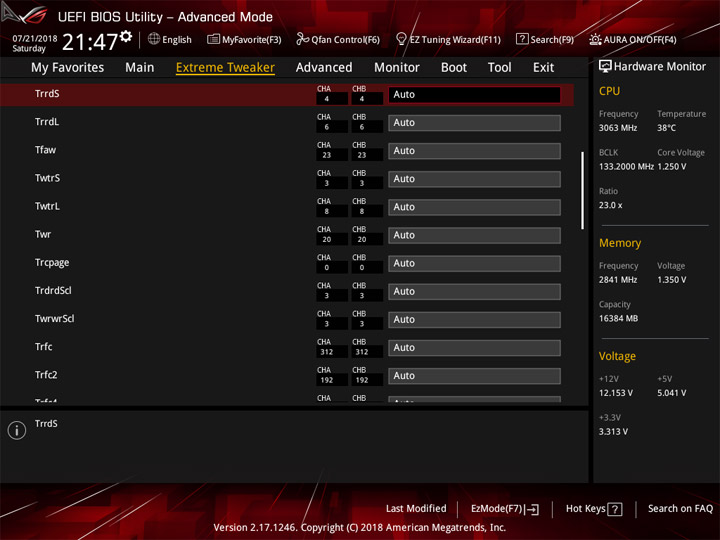
Task: Open MyFavorite(F3) list icon
Action: tap(213, 39)
